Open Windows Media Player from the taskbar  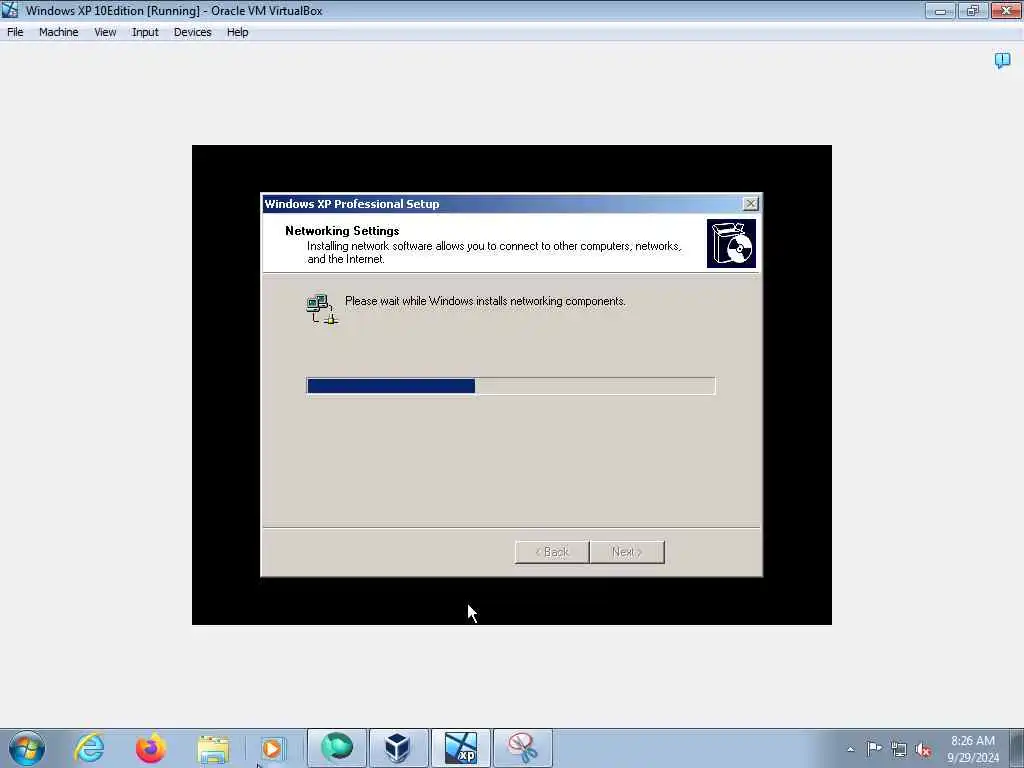pyautogui.click(x=272, y=748)
